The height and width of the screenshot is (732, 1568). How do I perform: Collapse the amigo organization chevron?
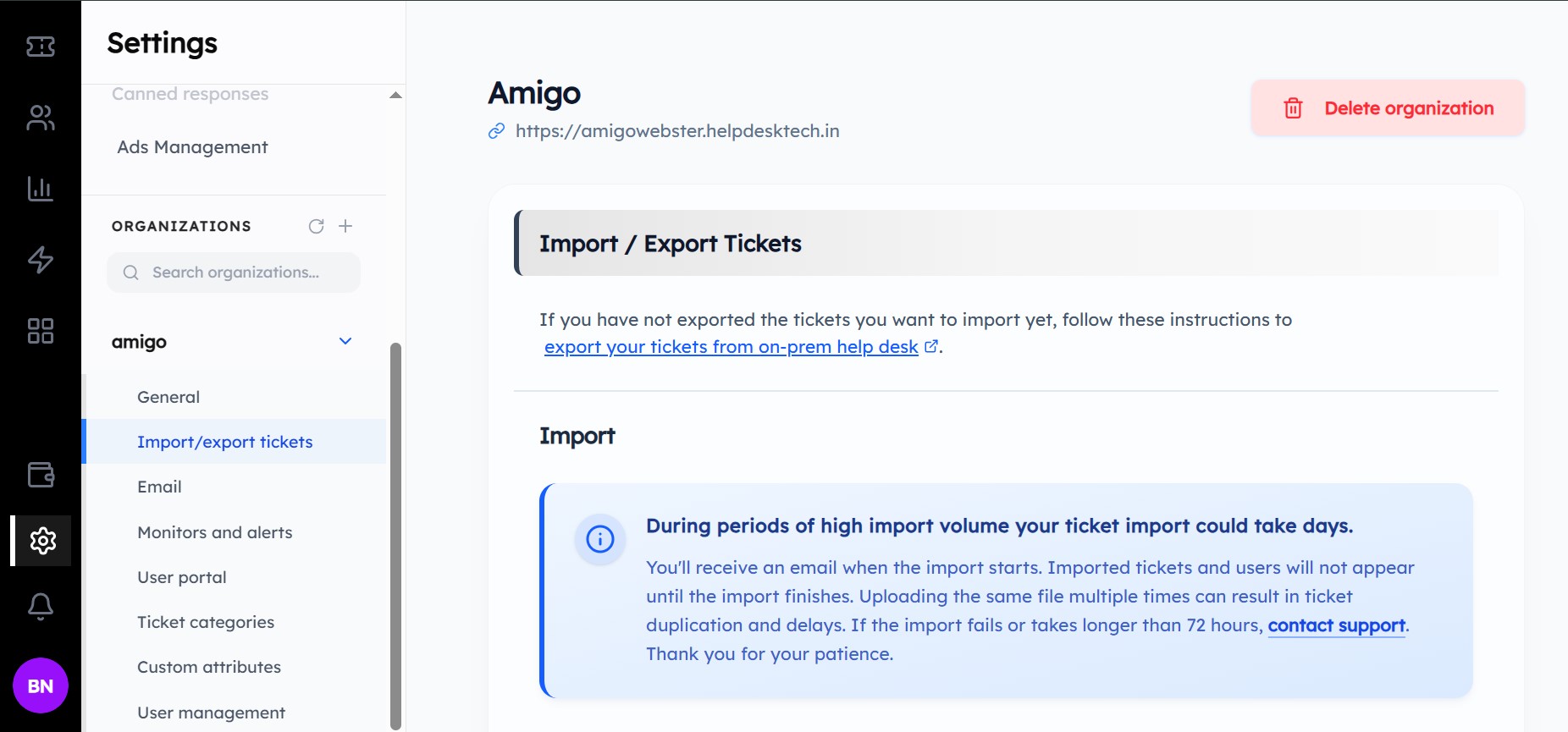(x=345, y=341)
